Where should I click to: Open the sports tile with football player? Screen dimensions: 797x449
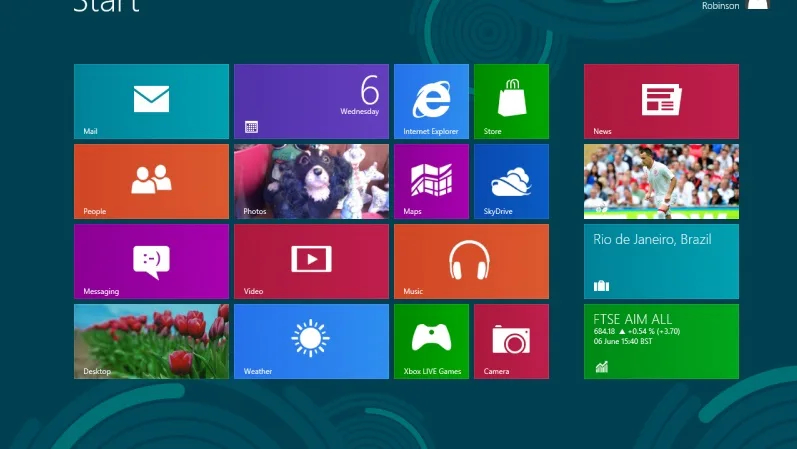click(x=661, y=182)
